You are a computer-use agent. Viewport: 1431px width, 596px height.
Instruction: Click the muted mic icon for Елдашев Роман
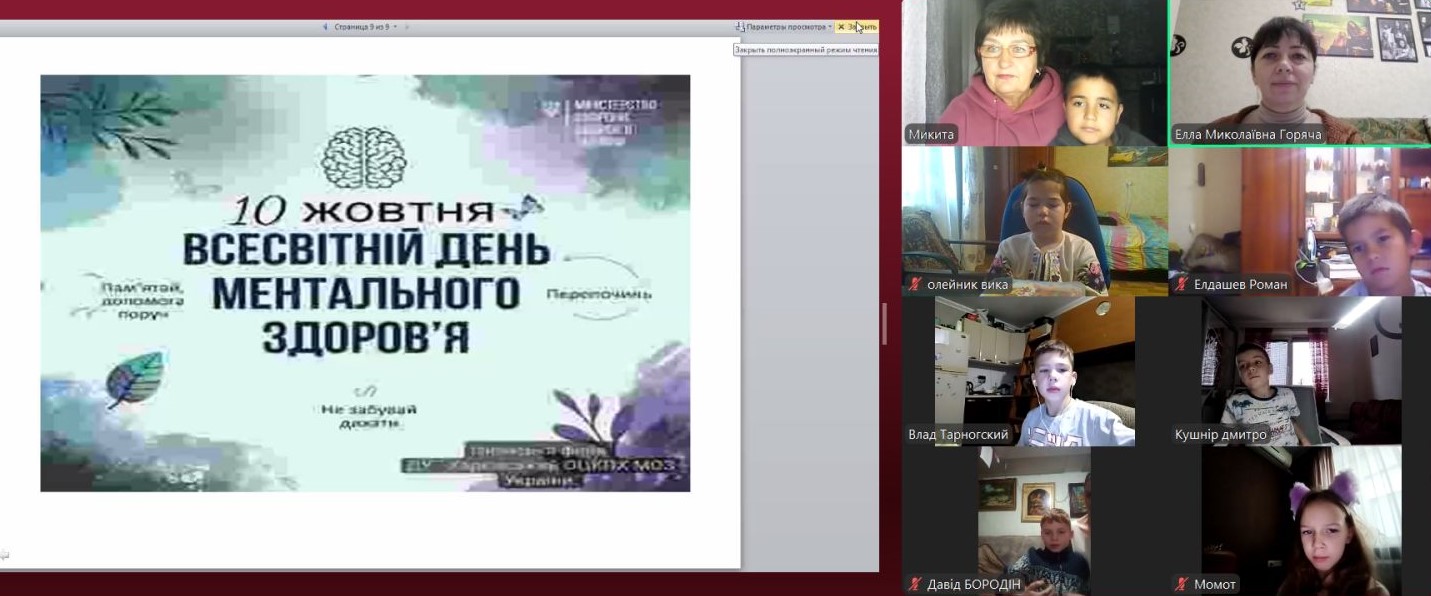(x=1181, y=285)
